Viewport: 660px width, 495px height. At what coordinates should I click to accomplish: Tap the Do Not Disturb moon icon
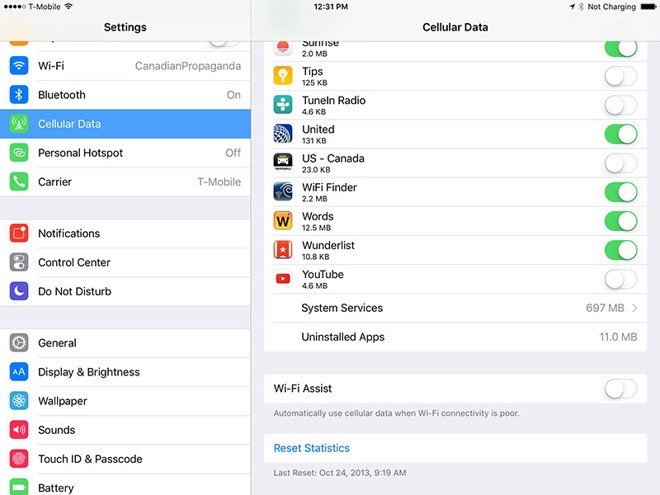pos(19,291)
